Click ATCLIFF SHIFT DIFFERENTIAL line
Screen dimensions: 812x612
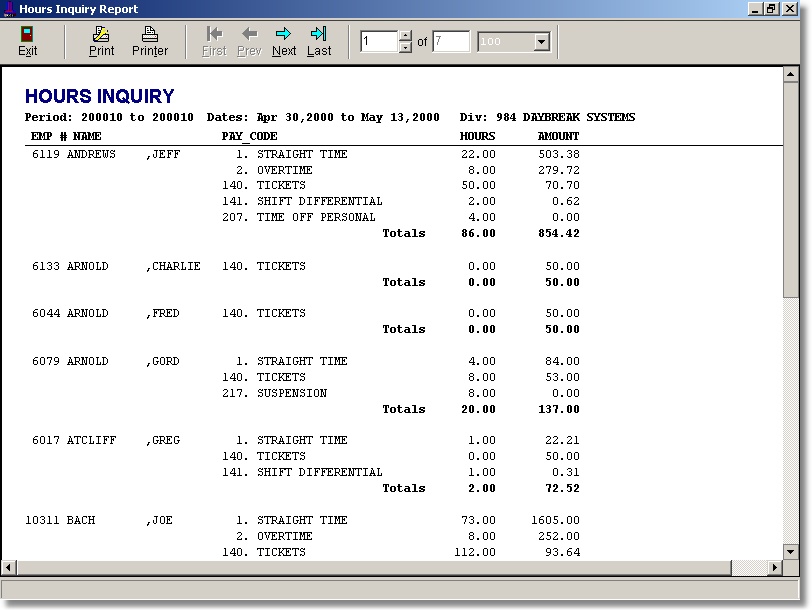click(302, 472)
